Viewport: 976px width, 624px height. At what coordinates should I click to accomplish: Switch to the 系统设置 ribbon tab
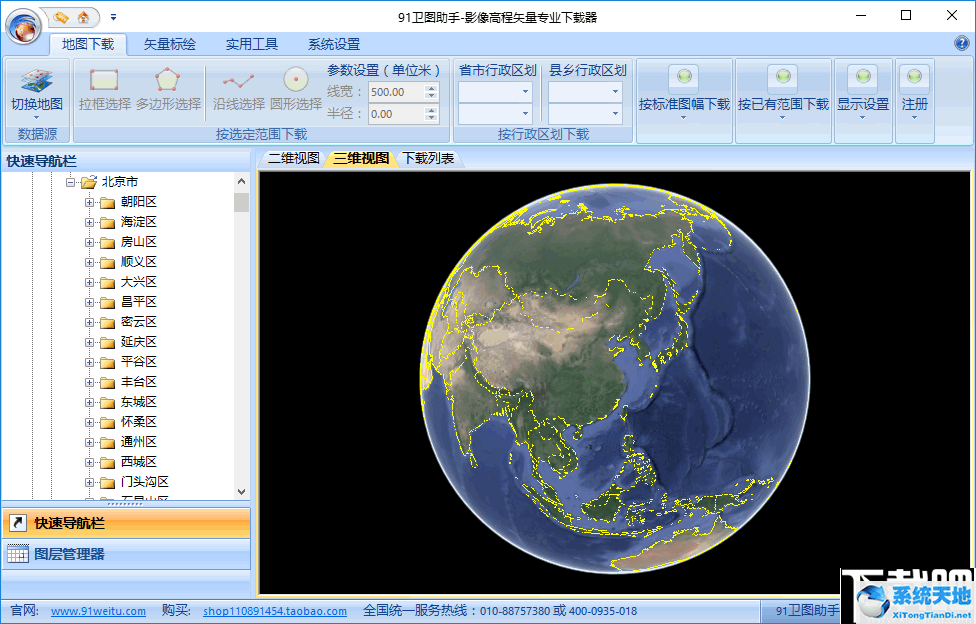tap(334, 44)
